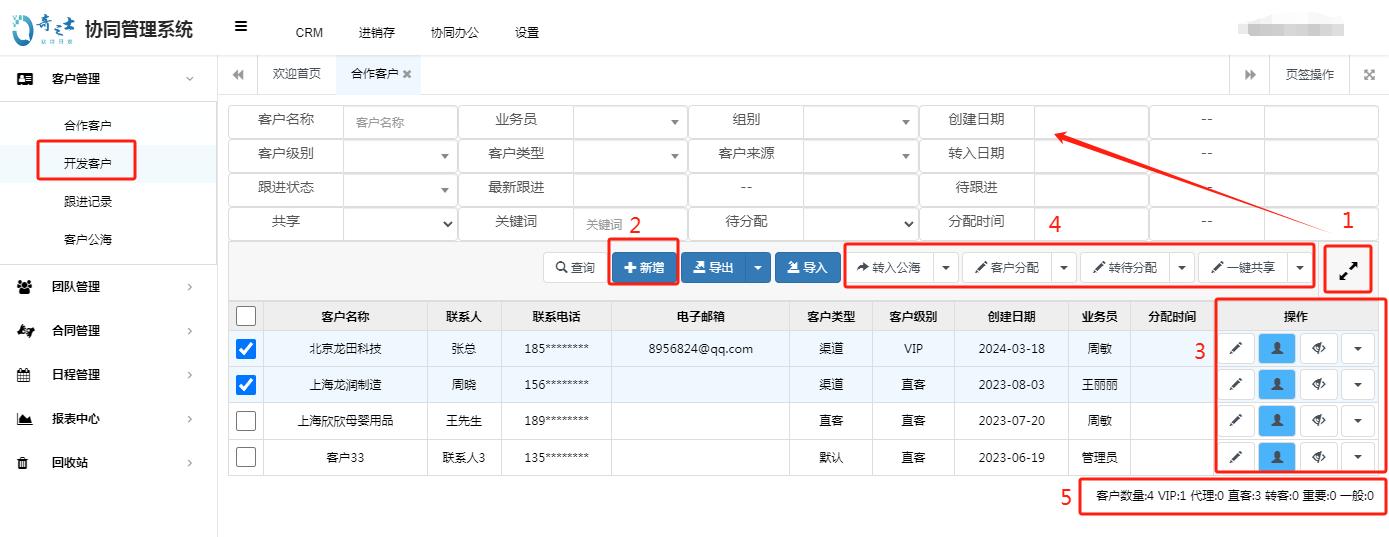1389x537 pixels.
Task: Expand the 团队管理 sidebar menu
Action: pos(108,287)
